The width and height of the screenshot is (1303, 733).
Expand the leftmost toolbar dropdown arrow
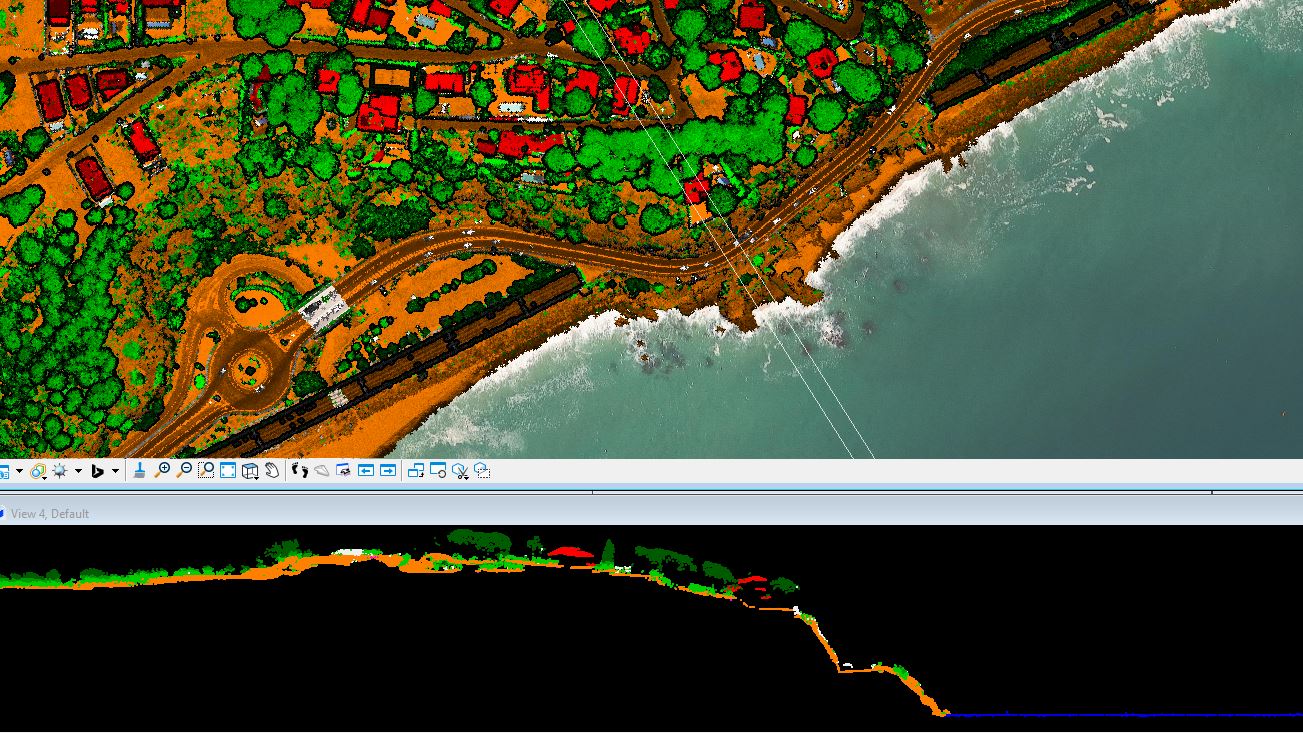point(19,471)
